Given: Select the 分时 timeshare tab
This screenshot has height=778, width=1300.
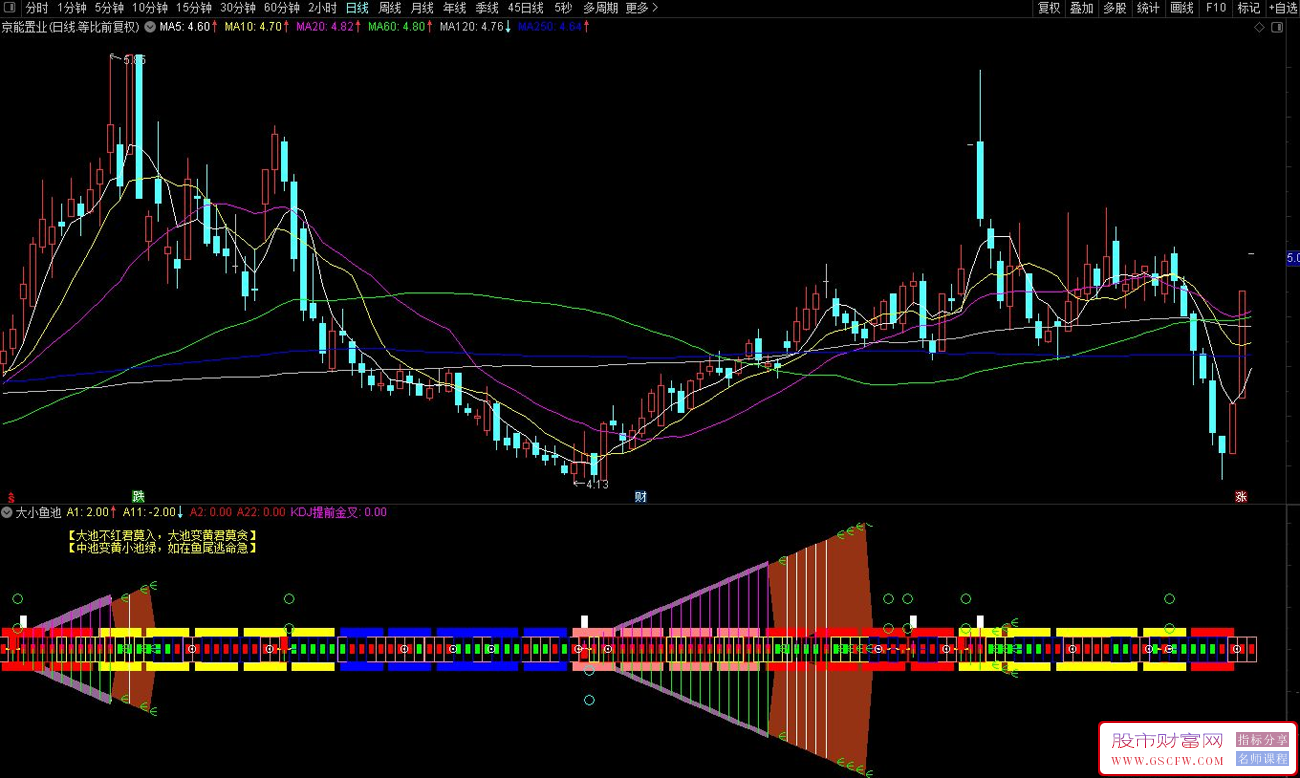Looking at the screenshot, I should [37, 8].
